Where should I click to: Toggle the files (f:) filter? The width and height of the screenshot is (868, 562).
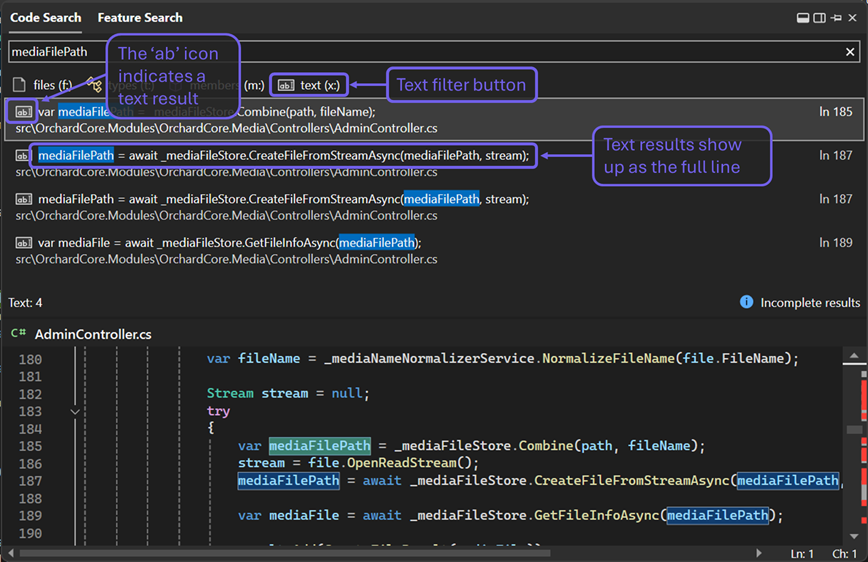[x=44, y=85]
